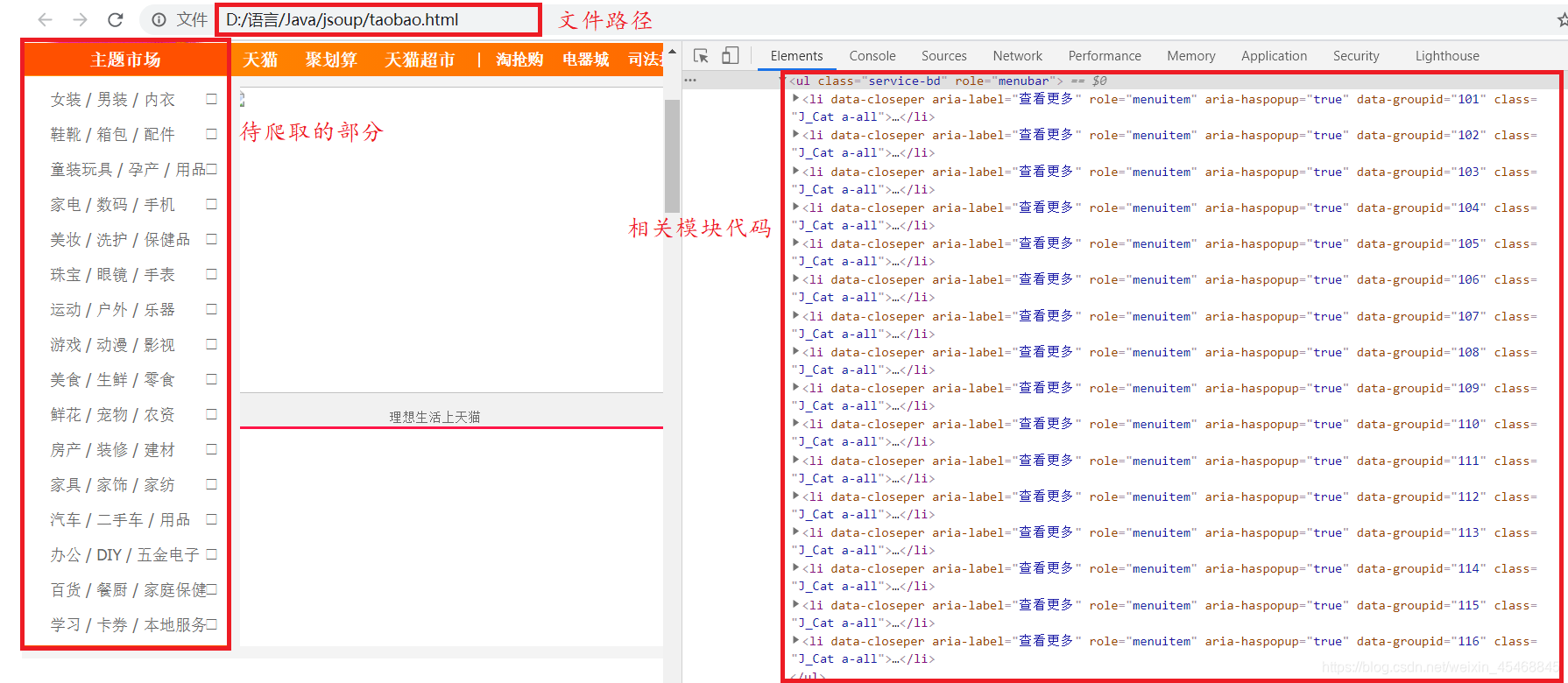Toggle the device toolbar icon in DevTools
Image resolution: width=1568 pixels, height=683 pixels.
(730, 56)
